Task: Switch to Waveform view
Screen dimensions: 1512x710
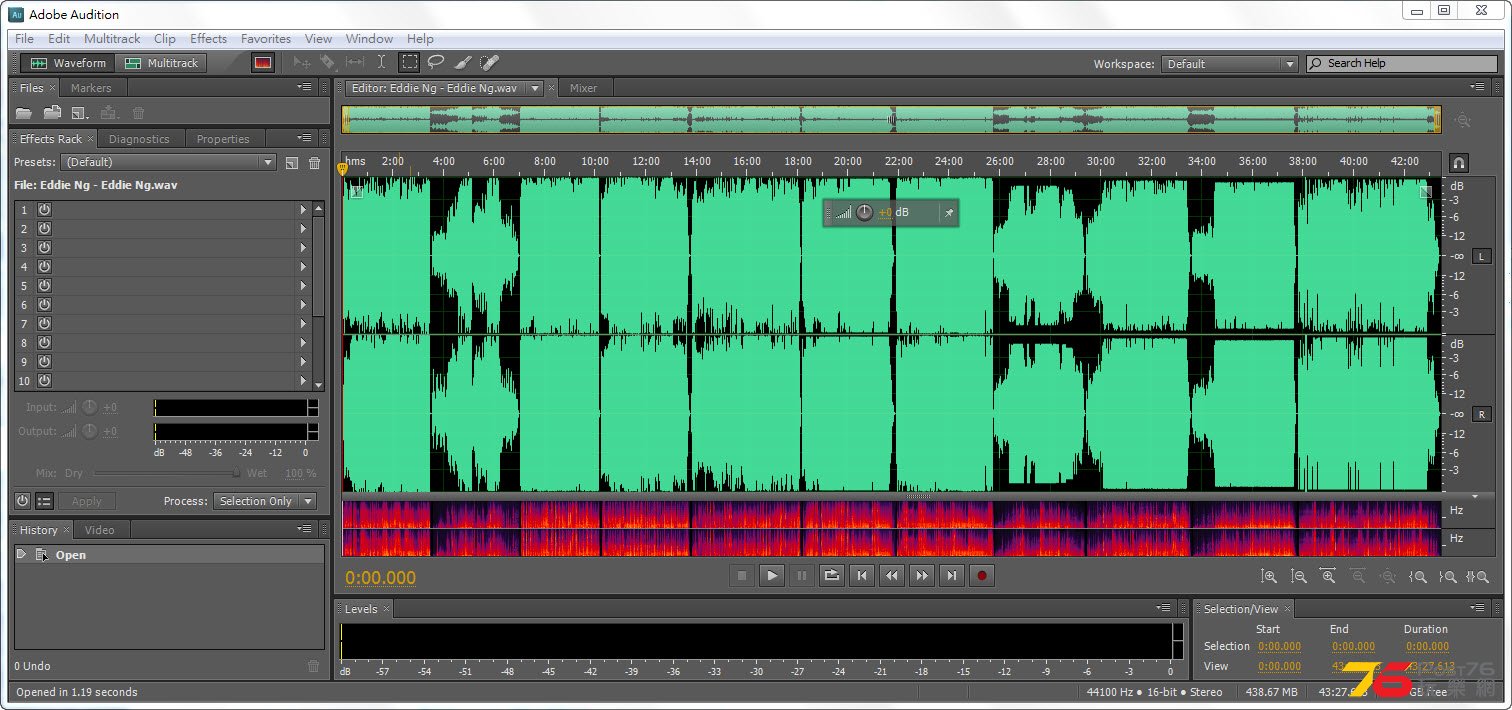Action: click(x=67, y=63)
